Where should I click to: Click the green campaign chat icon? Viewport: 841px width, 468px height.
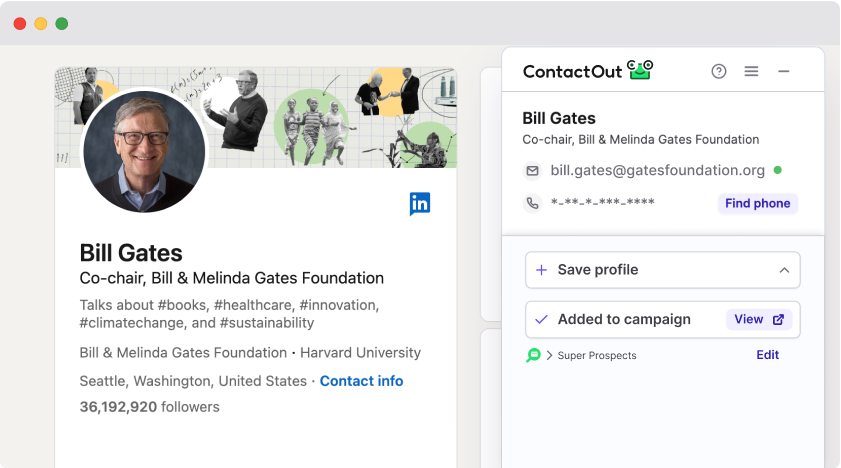coord(533,355)
